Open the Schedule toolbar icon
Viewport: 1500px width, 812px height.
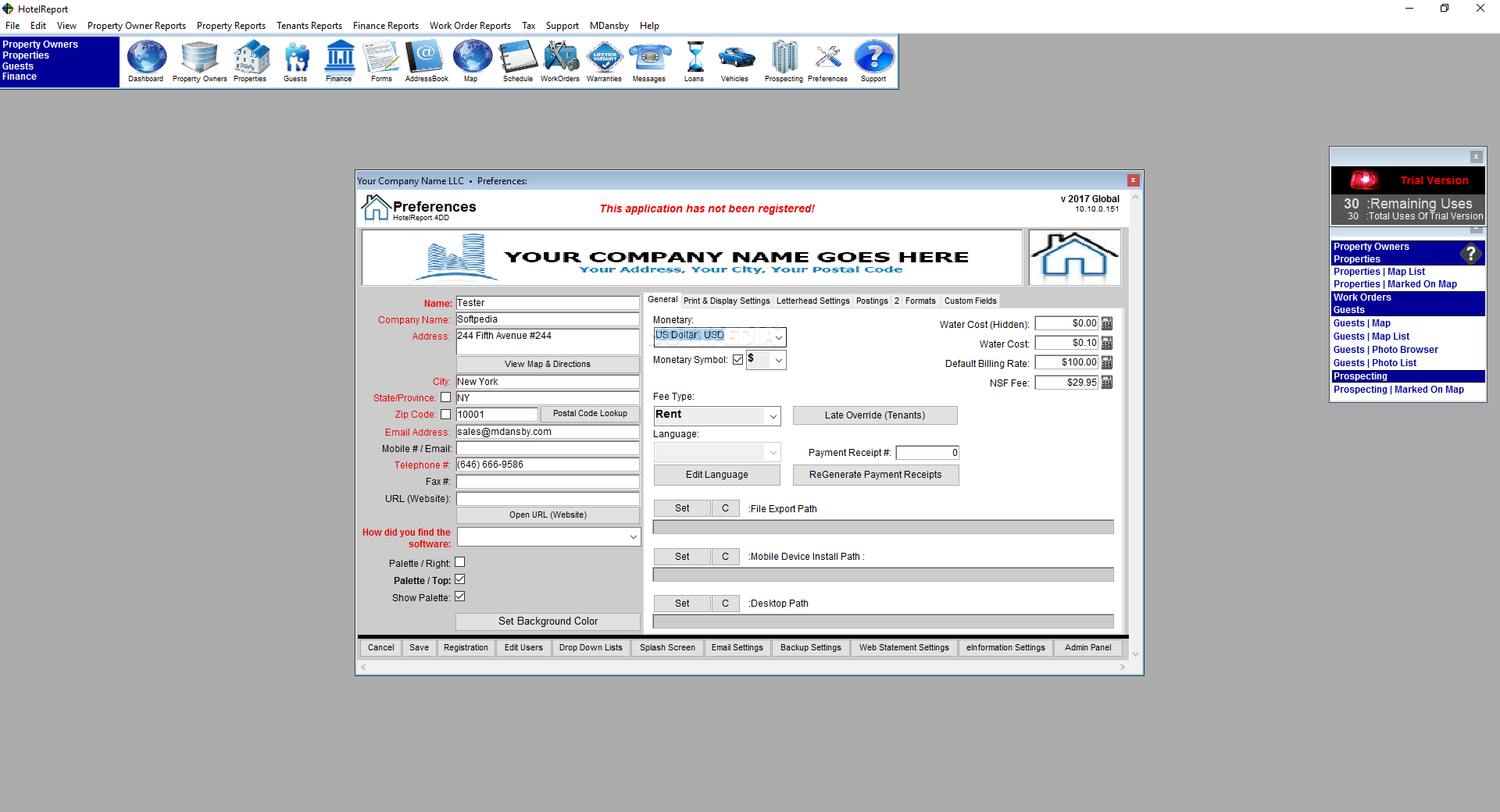click(x=518, y=61)
